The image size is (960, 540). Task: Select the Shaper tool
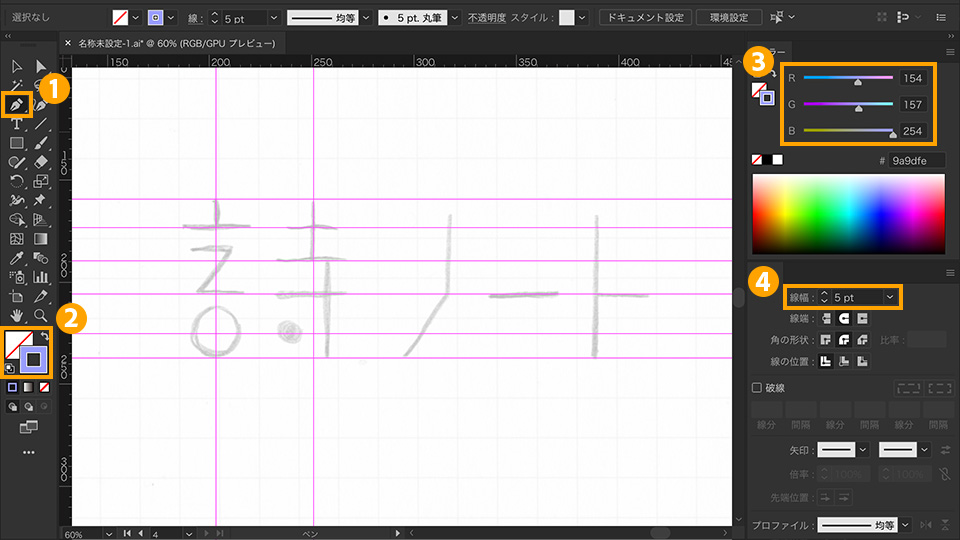tap(17, 162)
